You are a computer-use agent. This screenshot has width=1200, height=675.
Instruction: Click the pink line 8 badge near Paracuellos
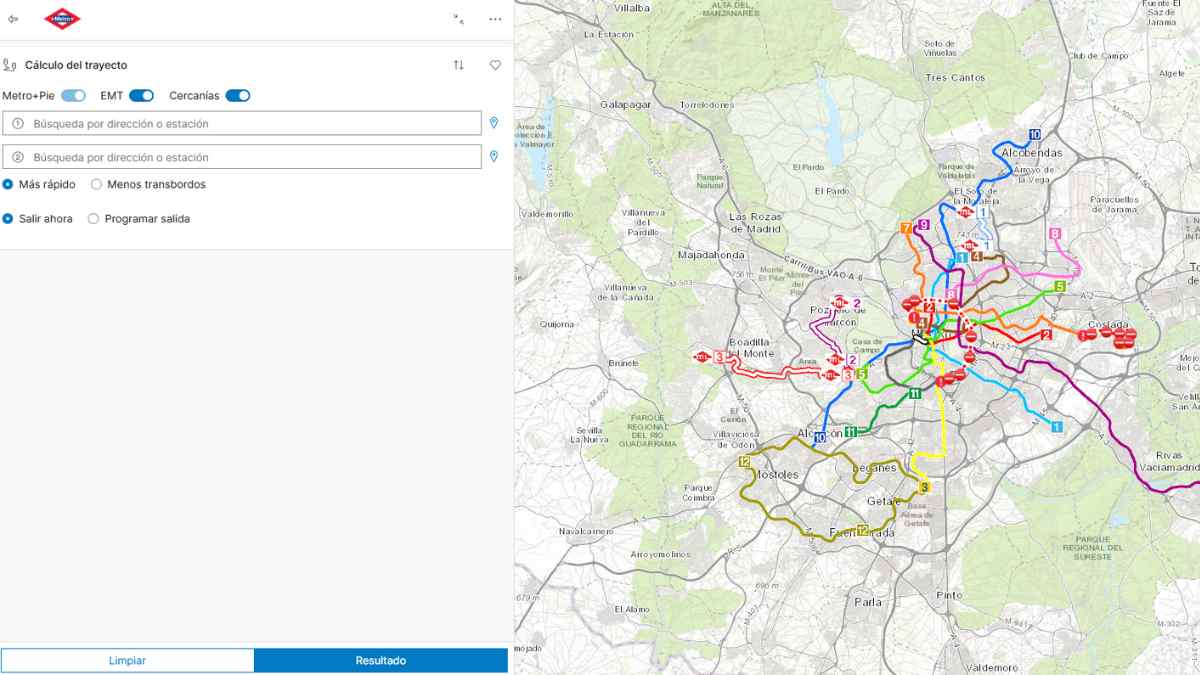tap(1056, 232)
